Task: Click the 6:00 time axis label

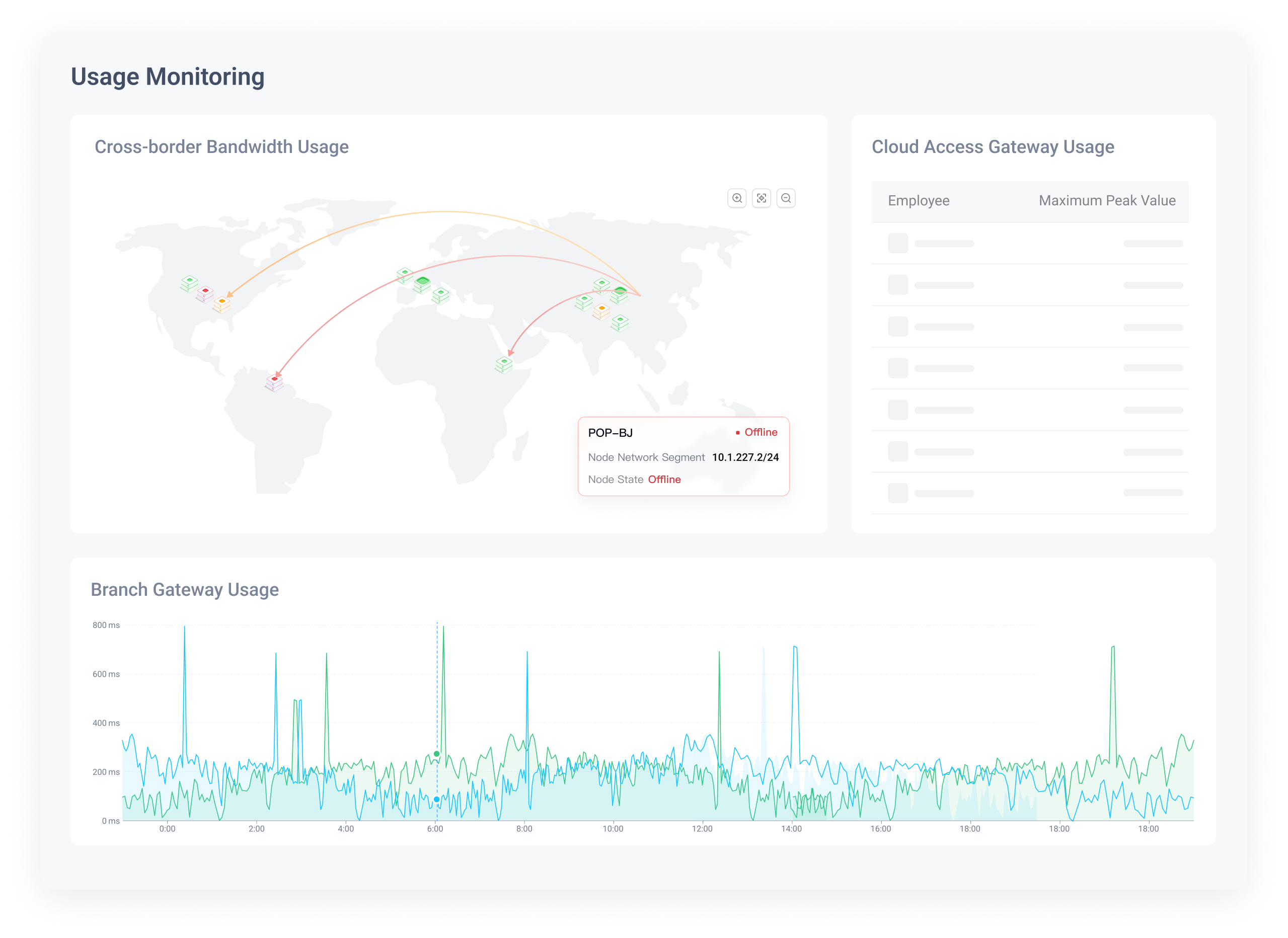Action: pyautogui.click(x=435, y=828)
